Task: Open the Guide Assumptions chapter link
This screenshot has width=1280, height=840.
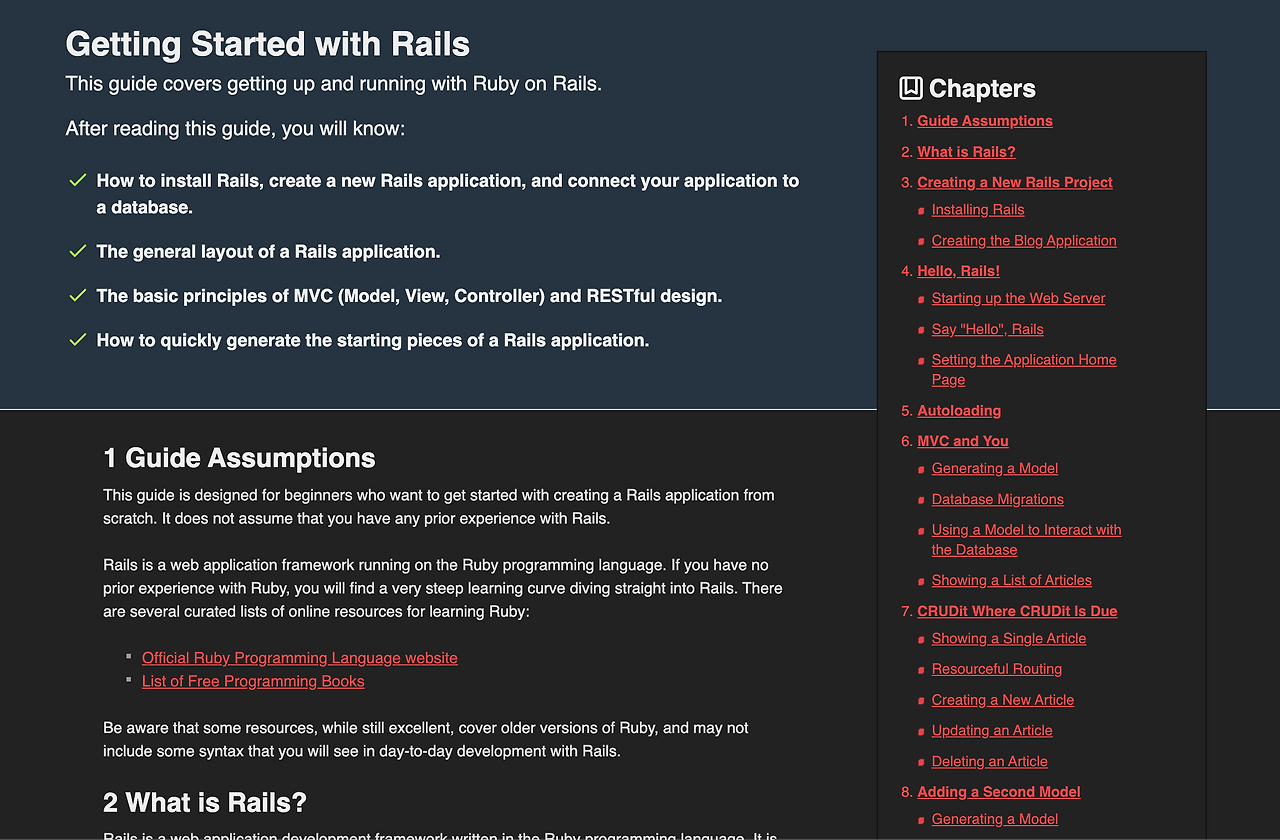Action: click(985, 121)
